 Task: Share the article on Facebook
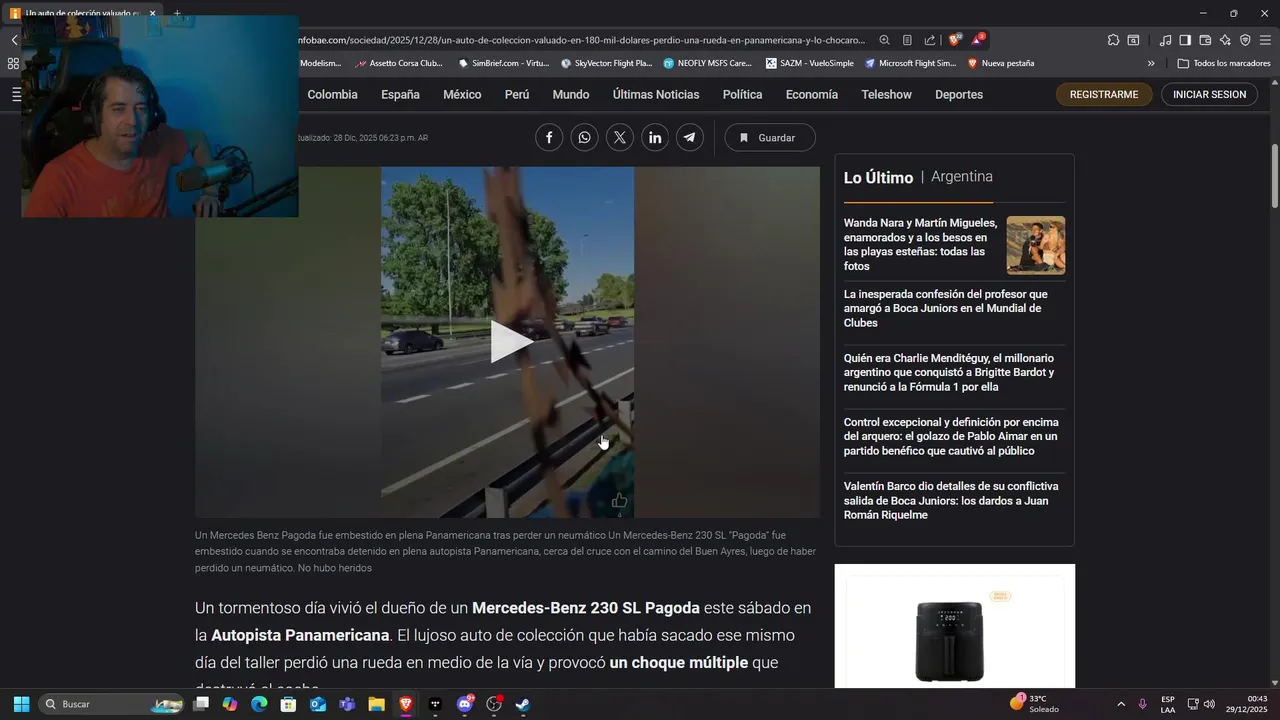pos(549,138)
